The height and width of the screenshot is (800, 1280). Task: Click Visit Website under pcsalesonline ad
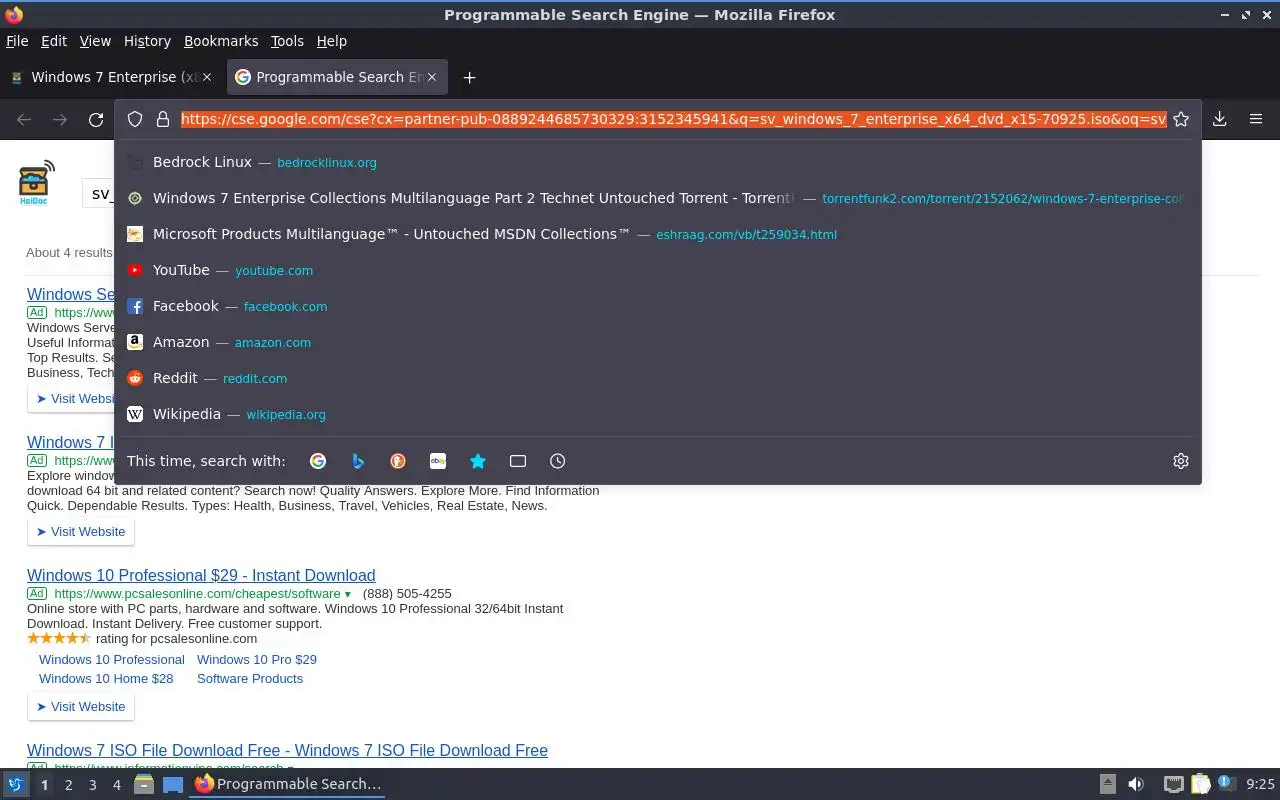[81, 706]
